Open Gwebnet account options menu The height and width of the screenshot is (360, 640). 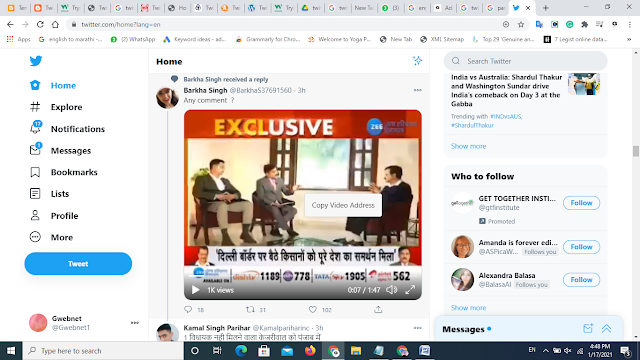pyautogui.click(x=134, y=323)
